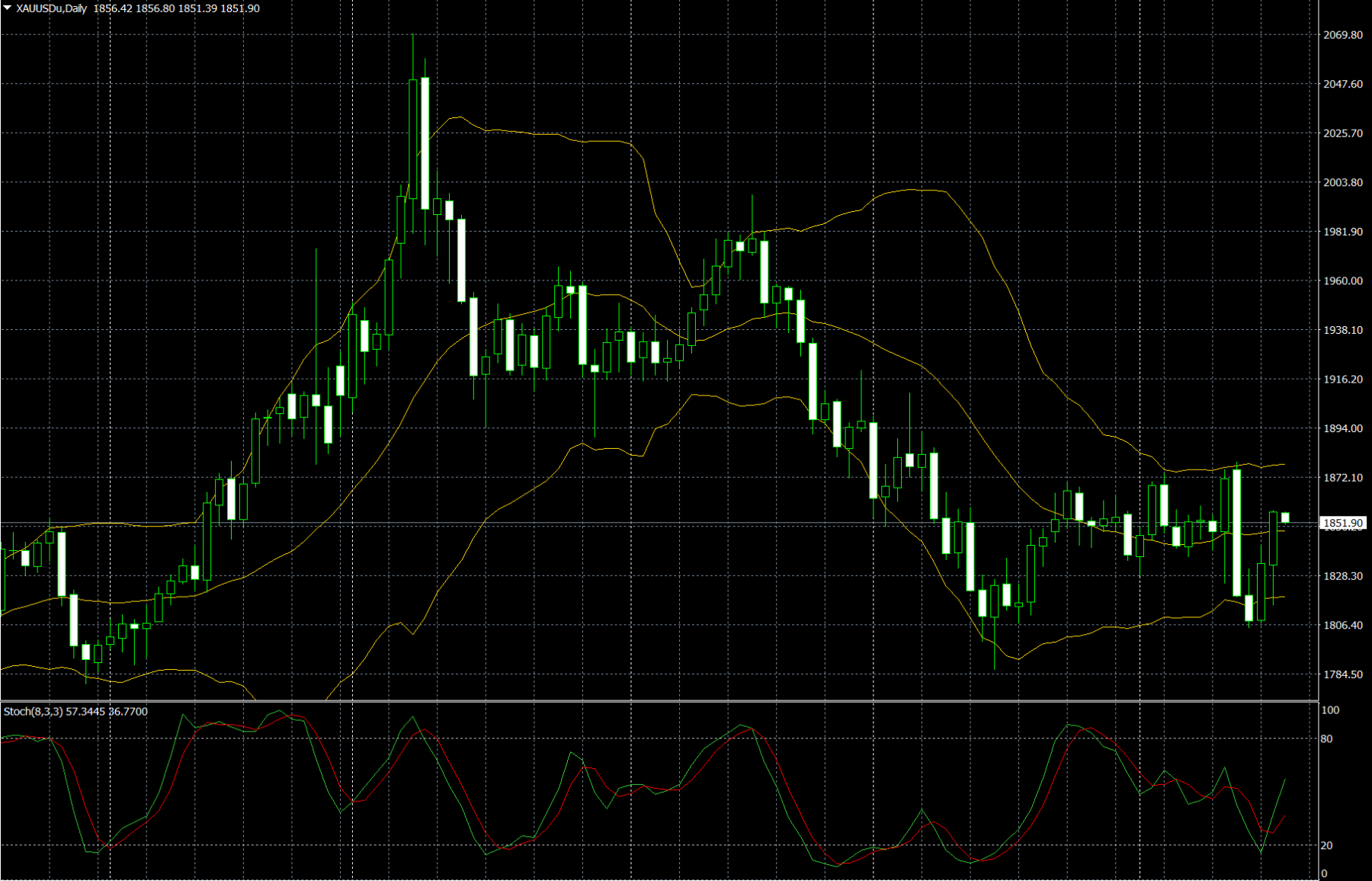Screen dimensions: 1372x881
Task: Click the 1960.00 price axis label
Action: (1343, 280)
